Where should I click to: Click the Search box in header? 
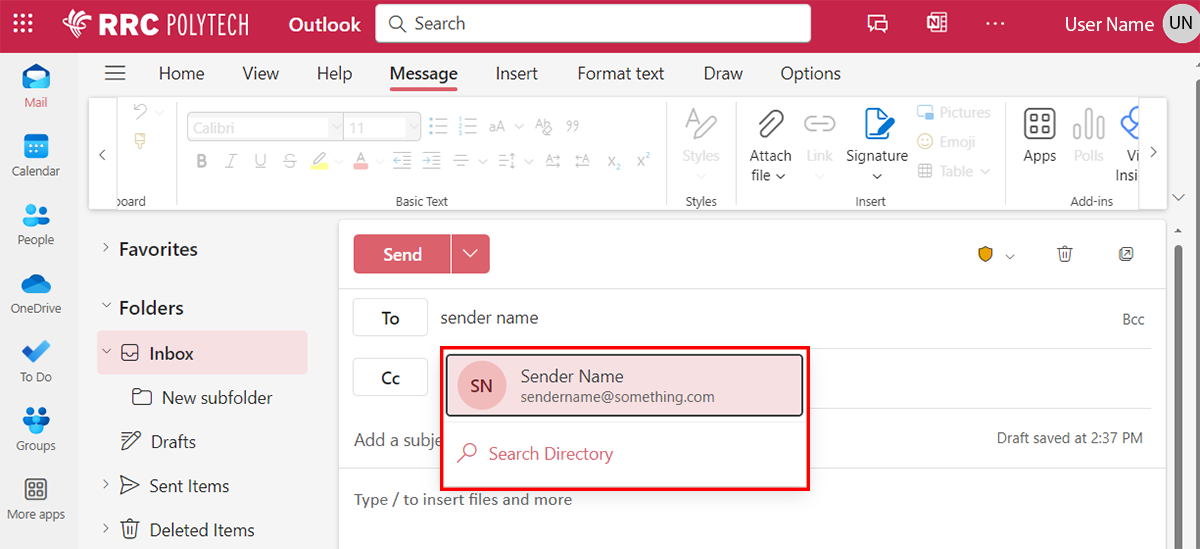[592, 24]
